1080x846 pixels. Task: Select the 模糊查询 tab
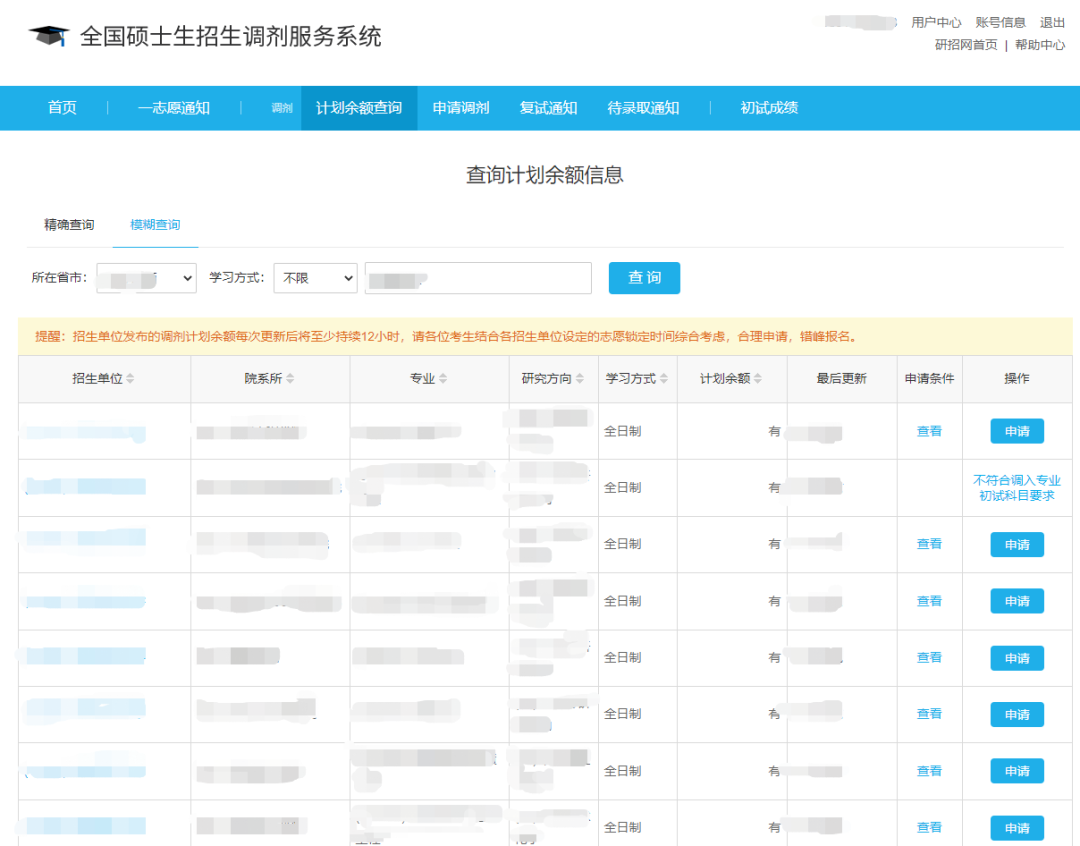[155, 226]
